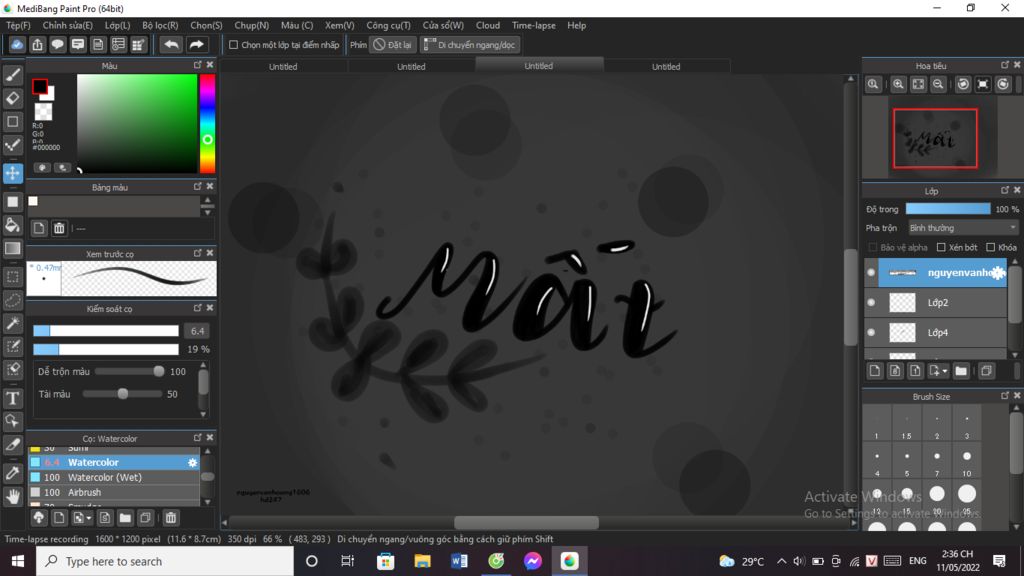Click Di chuyển ngang/dọc button
Image resolution: width=1024 pixels, height=576 pixels.
(470, 45)
